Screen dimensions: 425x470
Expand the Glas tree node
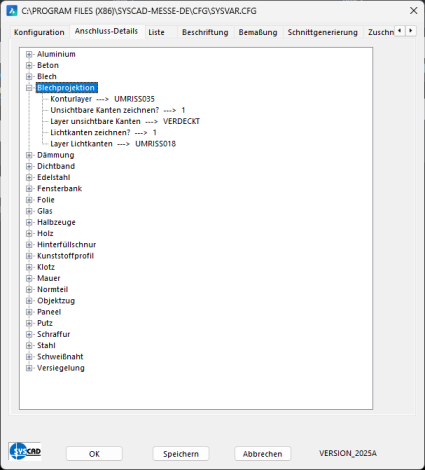tap(29, 211)
